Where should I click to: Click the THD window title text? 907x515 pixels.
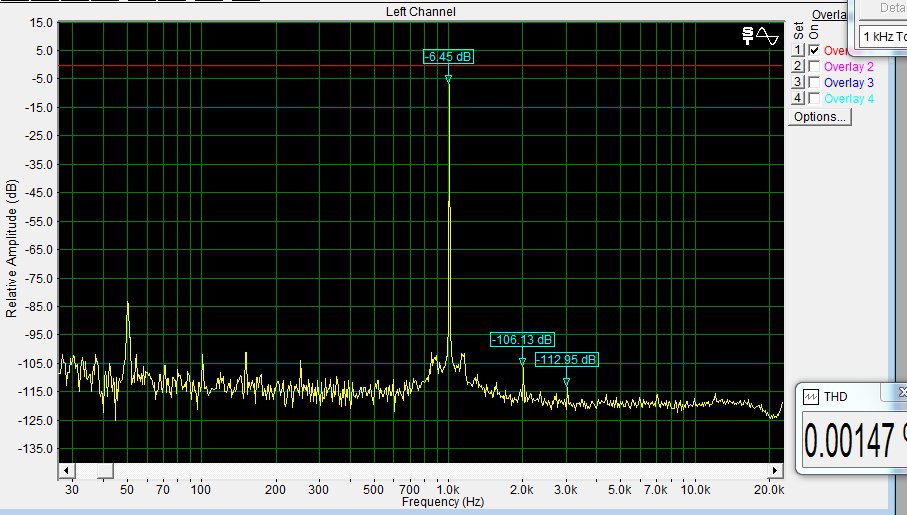click(x=835, y=397)
